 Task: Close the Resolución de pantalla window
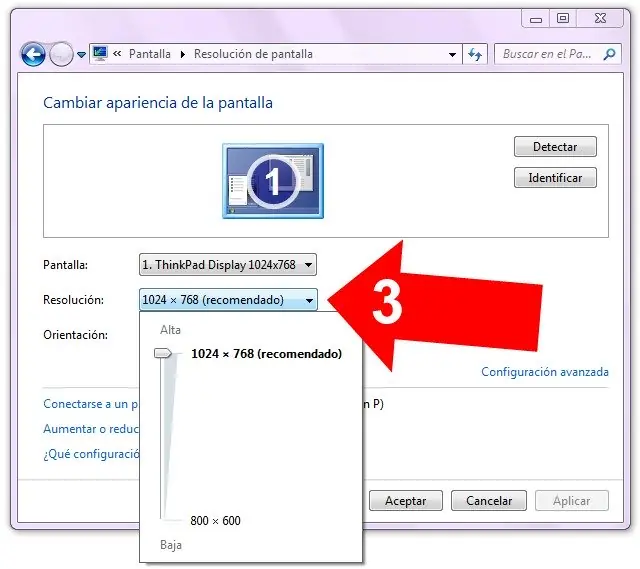coord(600,19)
